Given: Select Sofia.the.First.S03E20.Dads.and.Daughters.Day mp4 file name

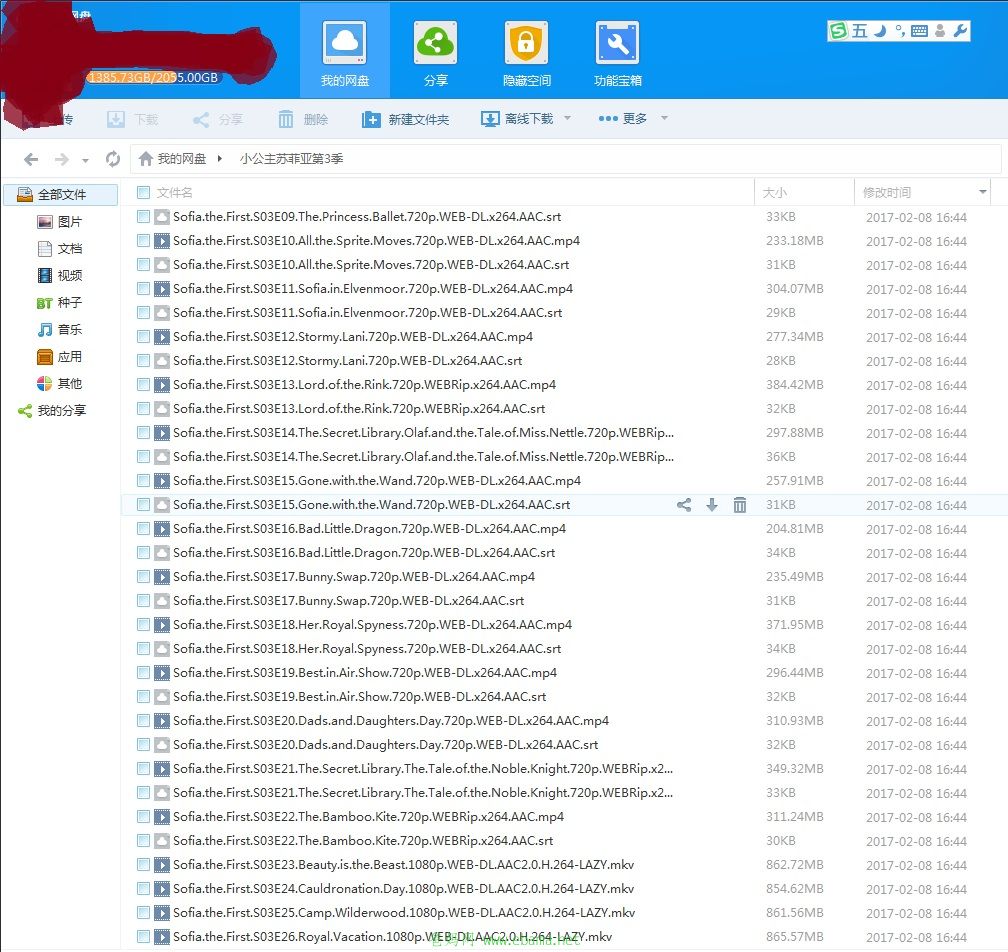Looking at the screenshot, I should (391, 721).
